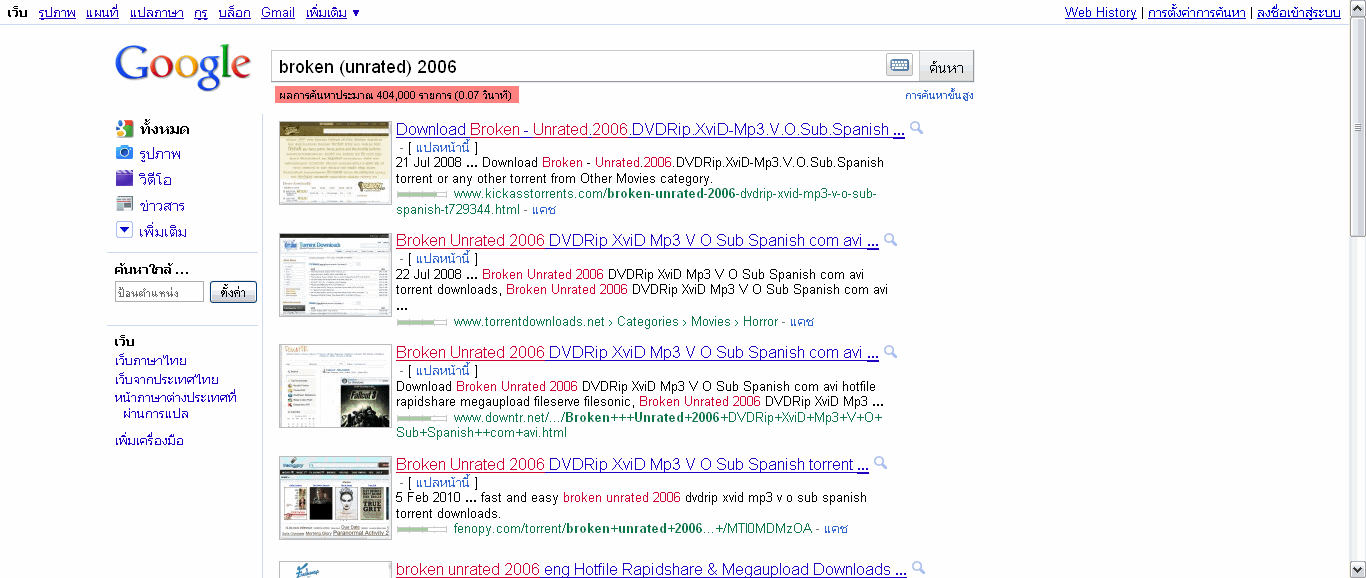Click the ตั้งค่า location set button

point(233,292)
